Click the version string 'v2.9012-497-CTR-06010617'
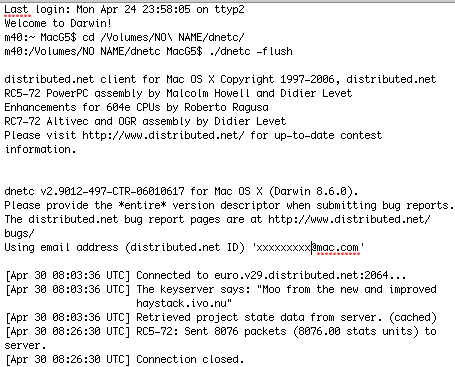 (x=112, y=191)
